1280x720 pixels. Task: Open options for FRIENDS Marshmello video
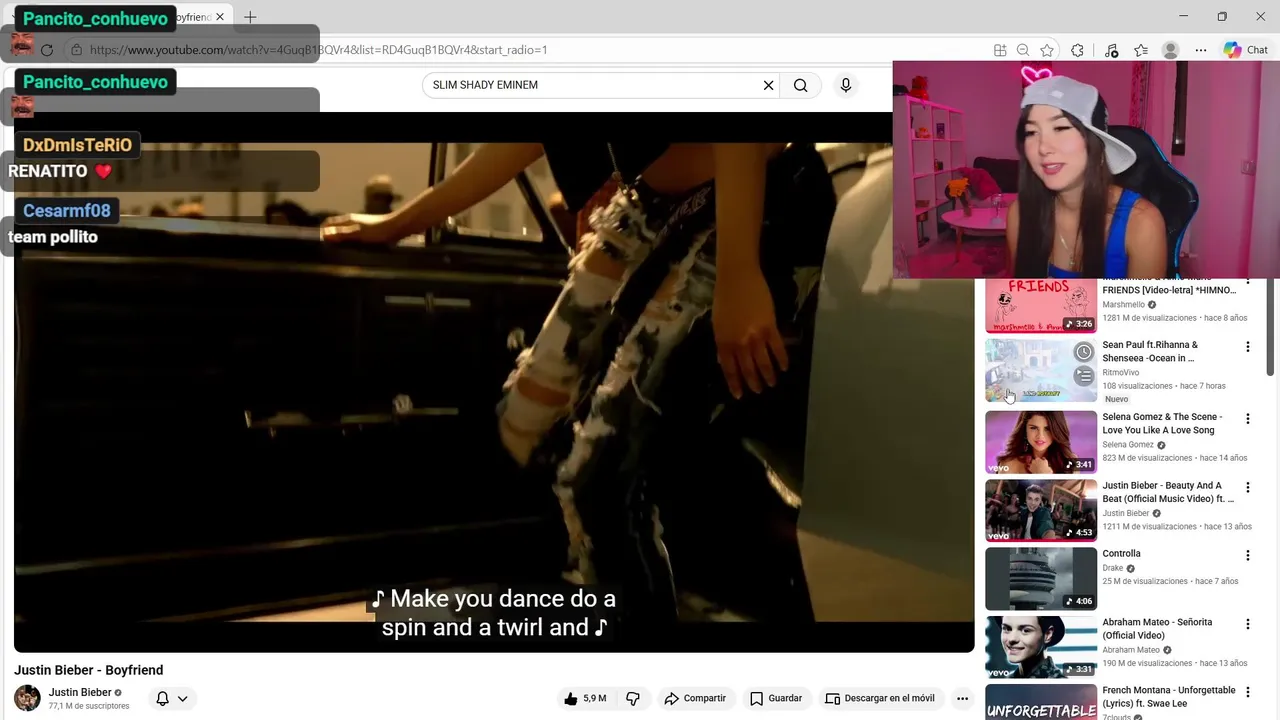(1247, 281)
